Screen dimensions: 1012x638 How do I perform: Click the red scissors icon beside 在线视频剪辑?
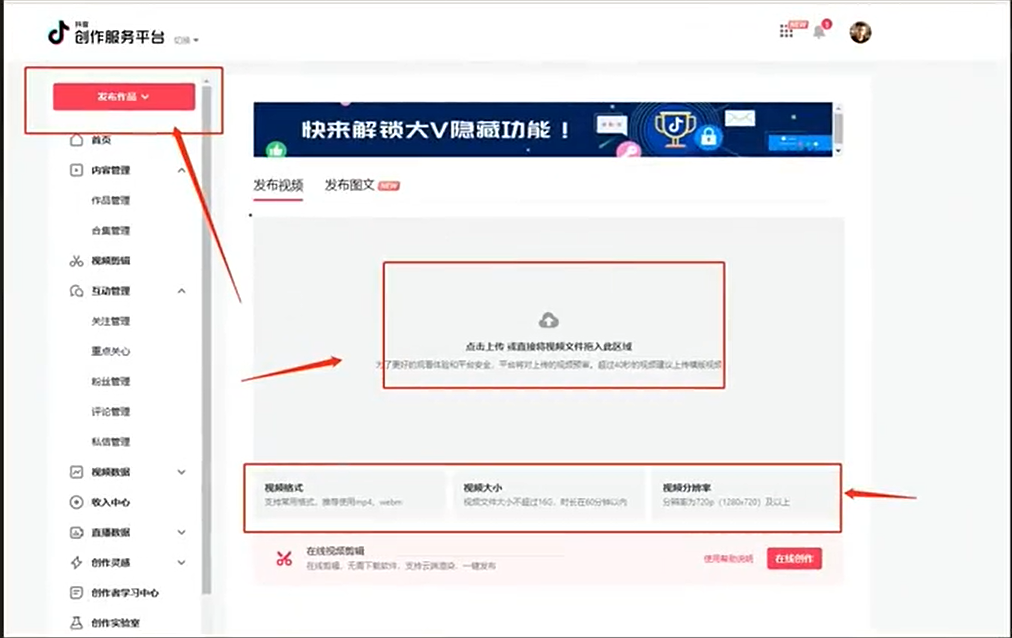pos(284,559)
